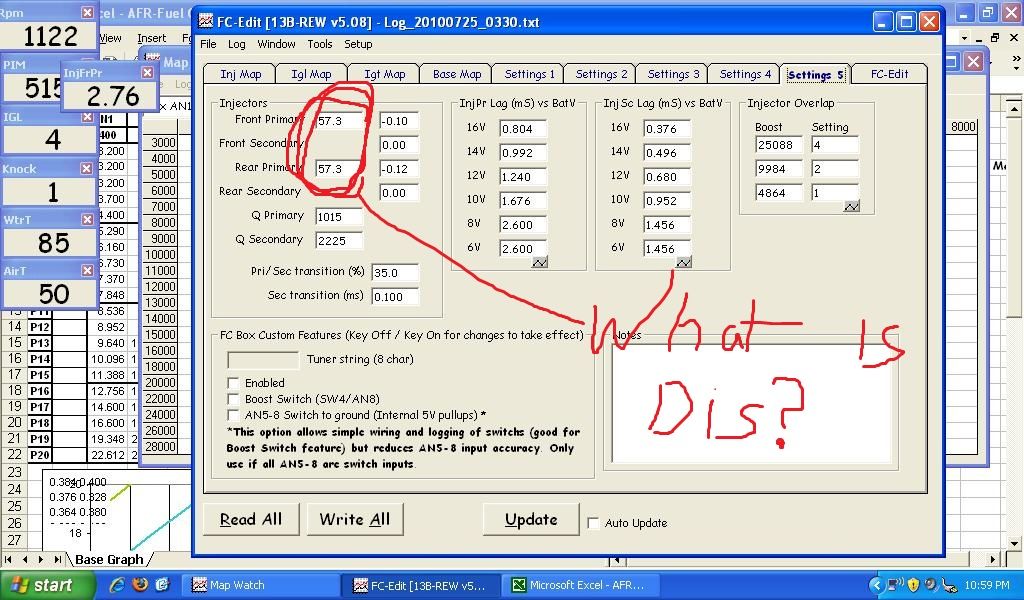Viewport: 1024px width, 600px height.
Task: Click the InjPr Lag 16V value 0.804
Action: pyautogui.click(x=523, y=129)
